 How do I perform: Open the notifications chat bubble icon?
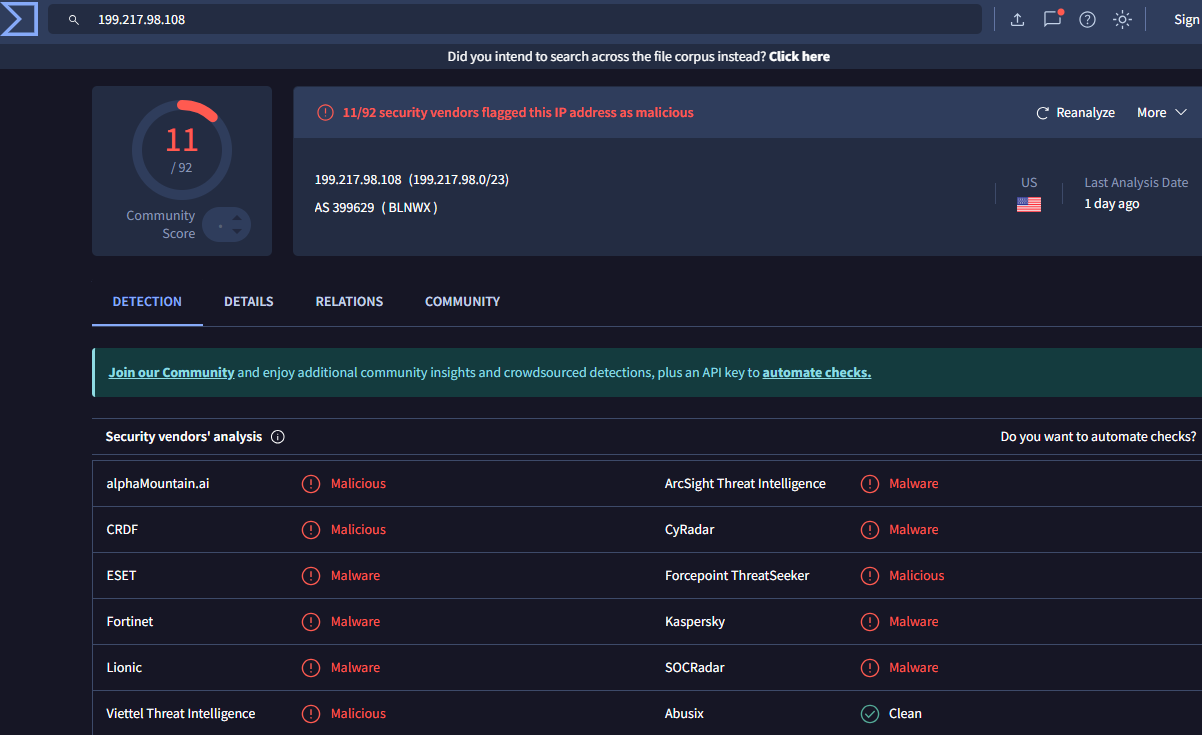click(1052, 20)
